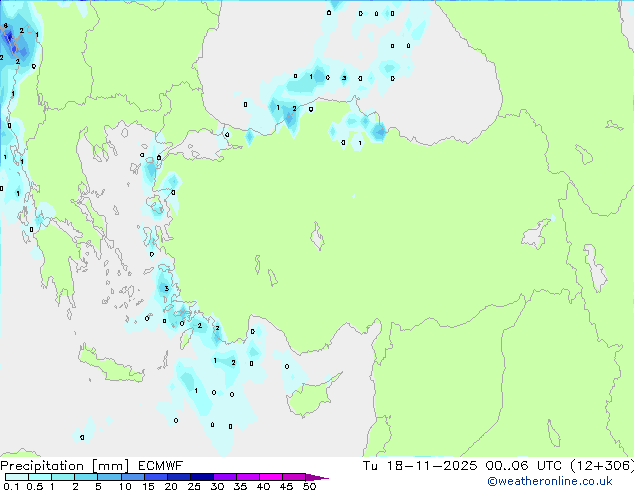The width and height of the screenshot is (634, 490).
Task: Click the '(12+306)' forecast run text
Action: point(602,466)
